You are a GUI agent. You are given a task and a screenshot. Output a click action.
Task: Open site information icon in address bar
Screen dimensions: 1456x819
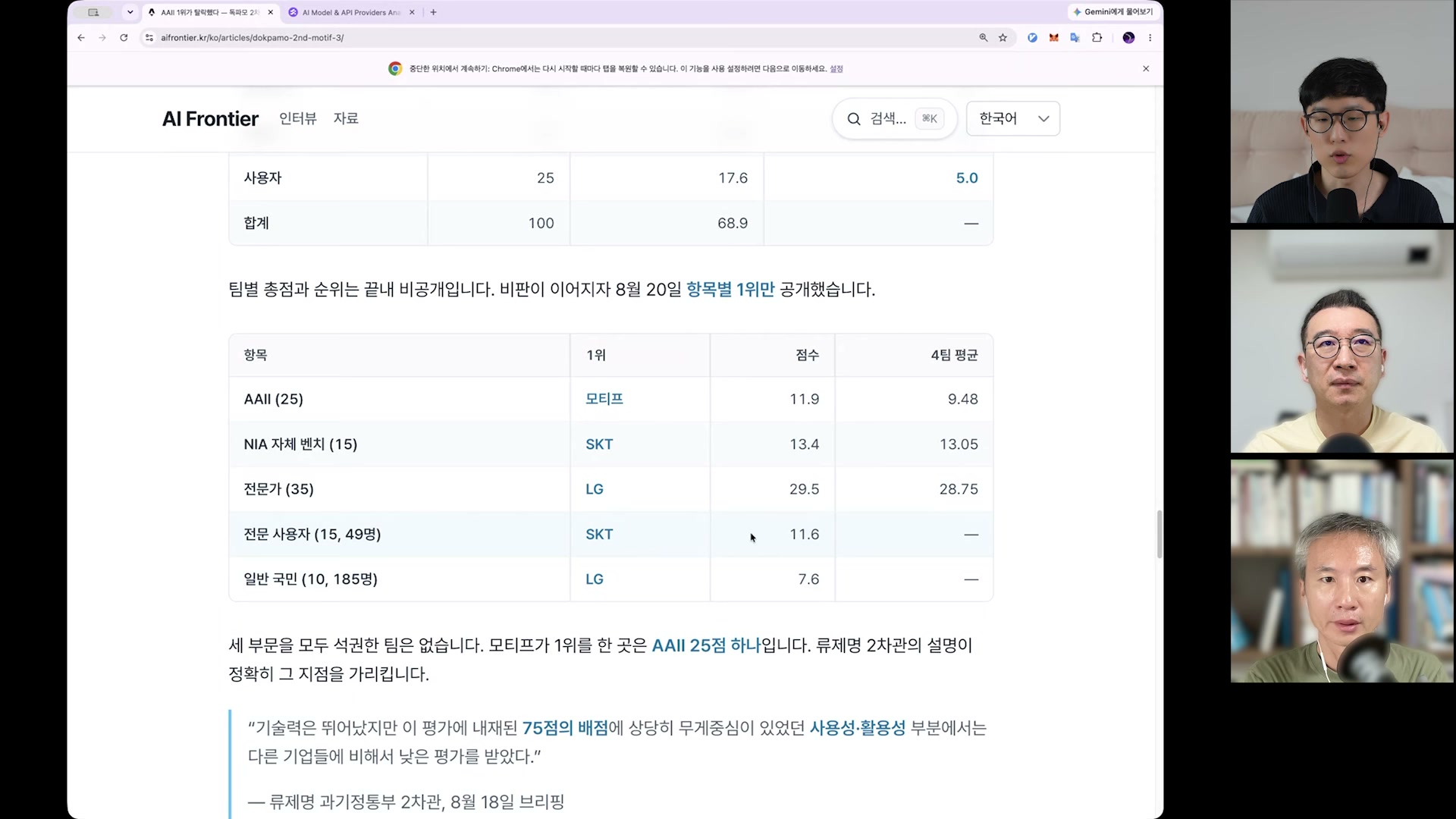pos(149,37)
